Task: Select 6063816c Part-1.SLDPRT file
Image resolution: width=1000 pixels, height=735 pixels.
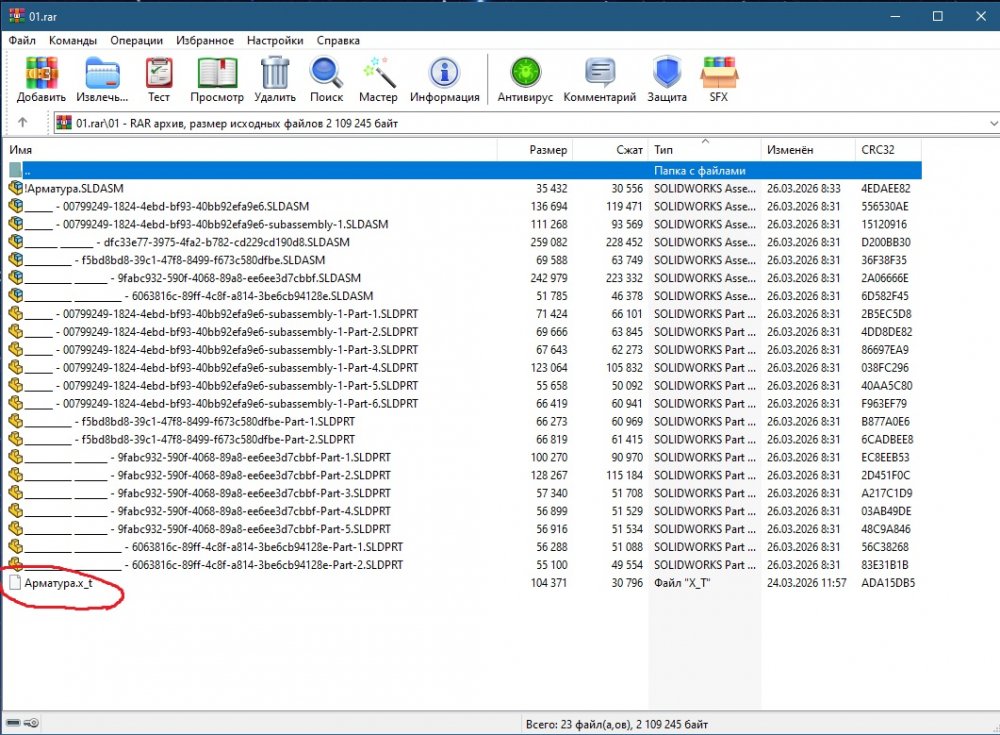Action: 214,547
